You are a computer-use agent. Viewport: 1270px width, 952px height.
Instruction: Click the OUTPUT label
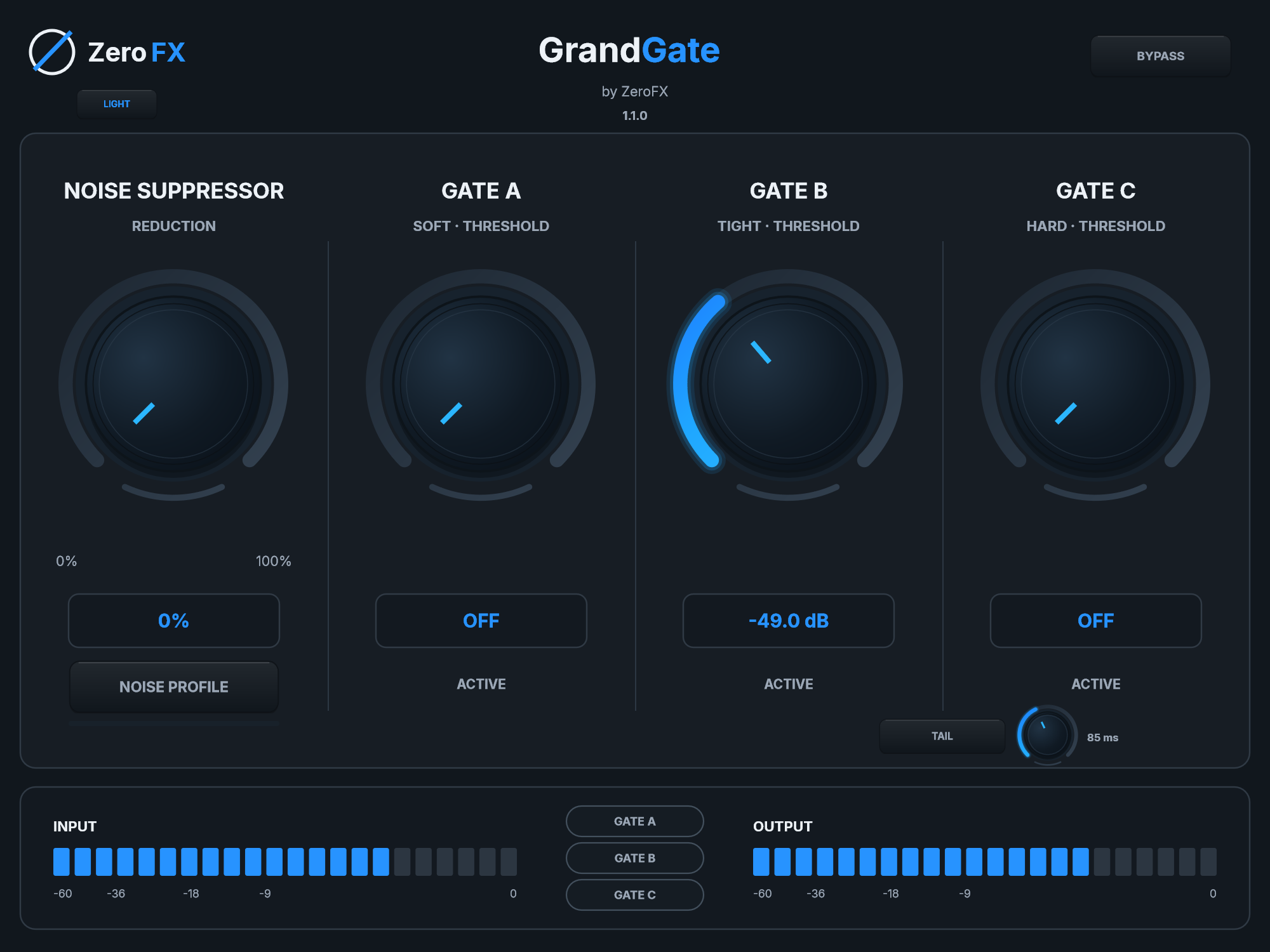coord(783,826)
